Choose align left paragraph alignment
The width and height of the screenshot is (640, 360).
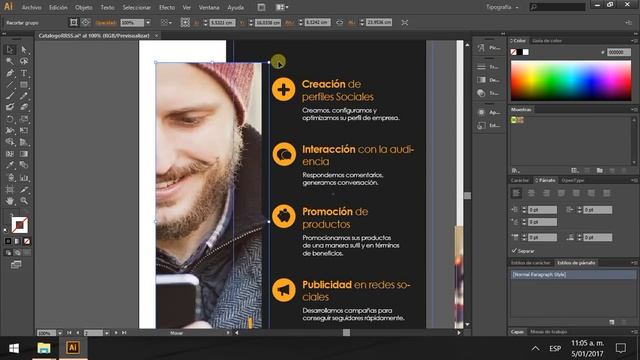[516, 193]
